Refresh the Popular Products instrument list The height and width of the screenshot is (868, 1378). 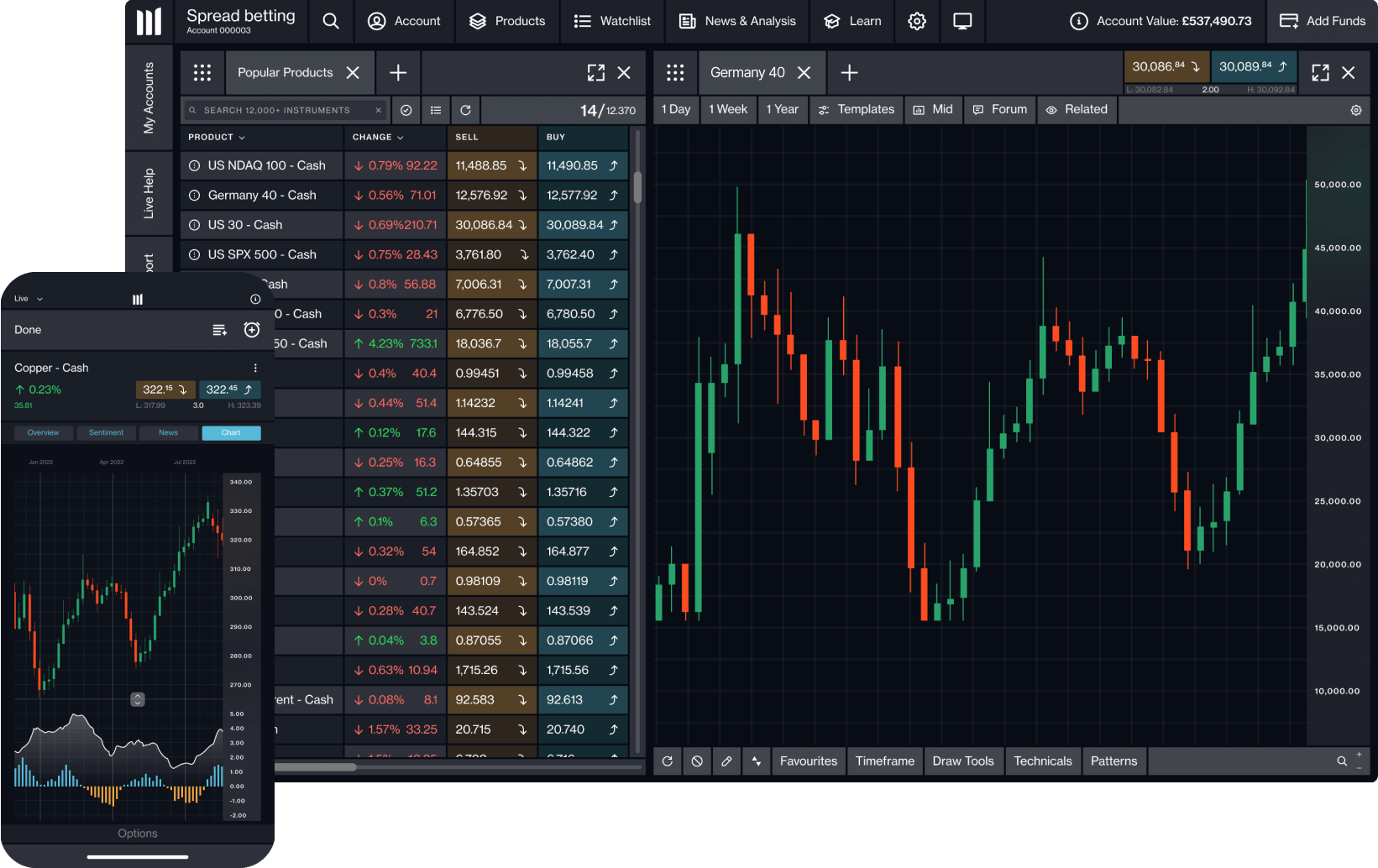pos(465,109)
